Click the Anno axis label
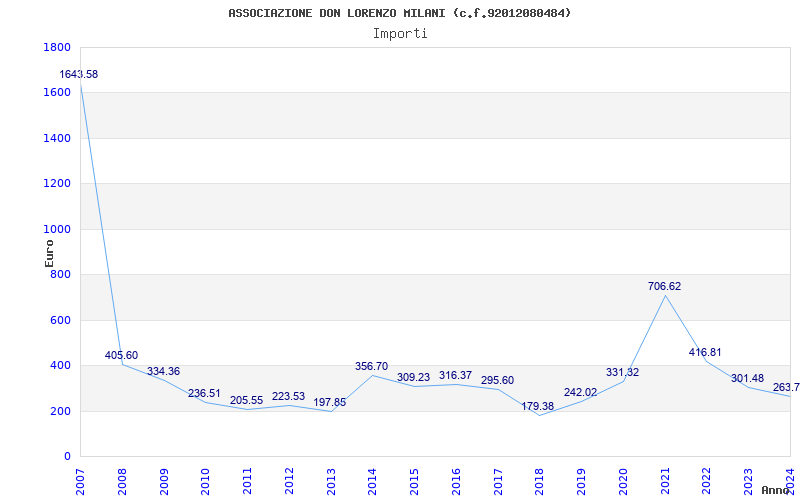The height and width of the screenshot is (500, 800). pyautogui.click(x=774, y=490)
